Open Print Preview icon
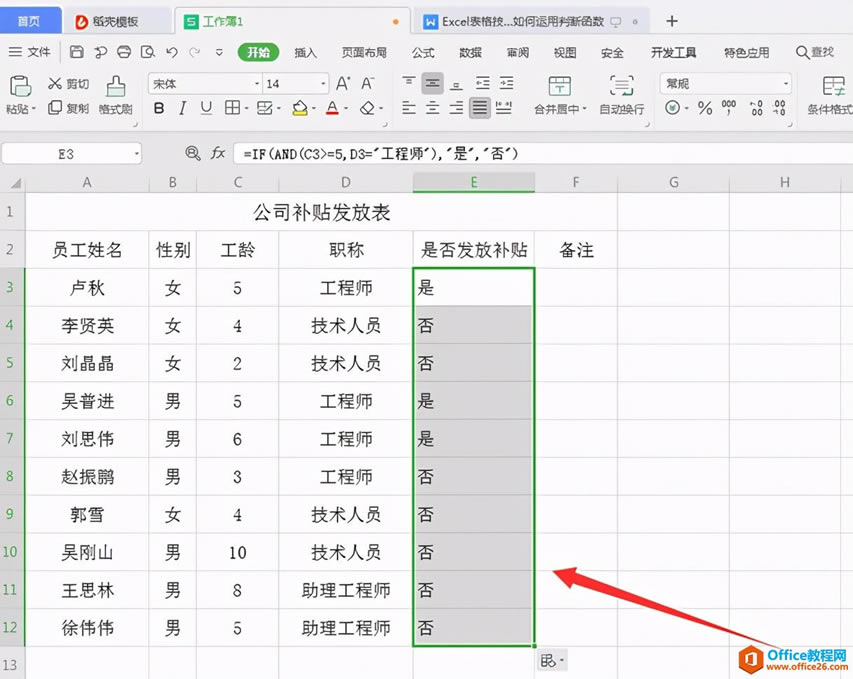The height and width of the screenshot is (679, 853). pos(147,52)
